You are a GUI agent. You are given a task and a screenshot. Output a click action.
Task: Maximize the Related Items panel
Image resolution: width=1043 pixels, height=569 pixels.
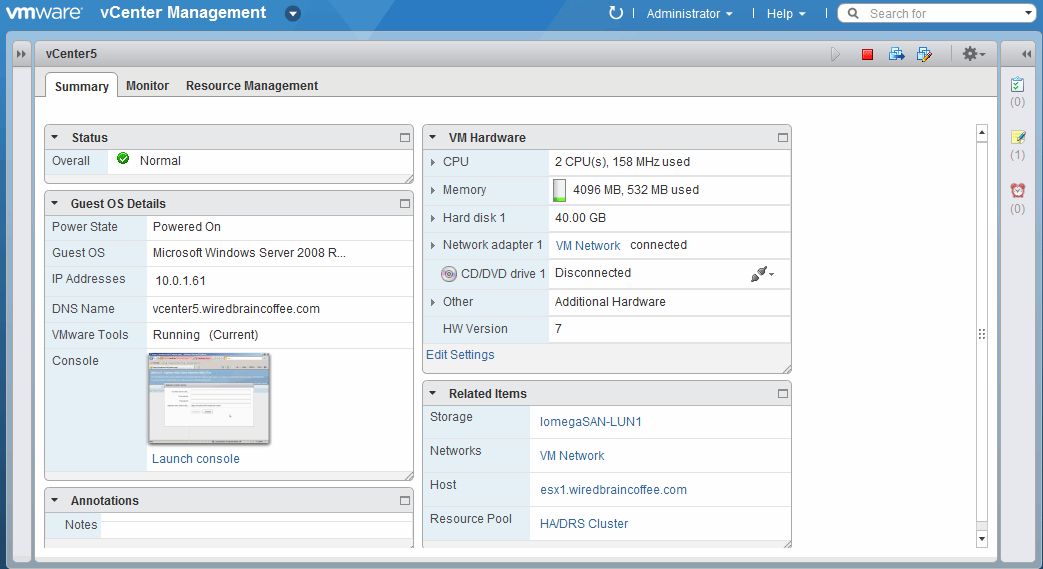click(783, 393)
